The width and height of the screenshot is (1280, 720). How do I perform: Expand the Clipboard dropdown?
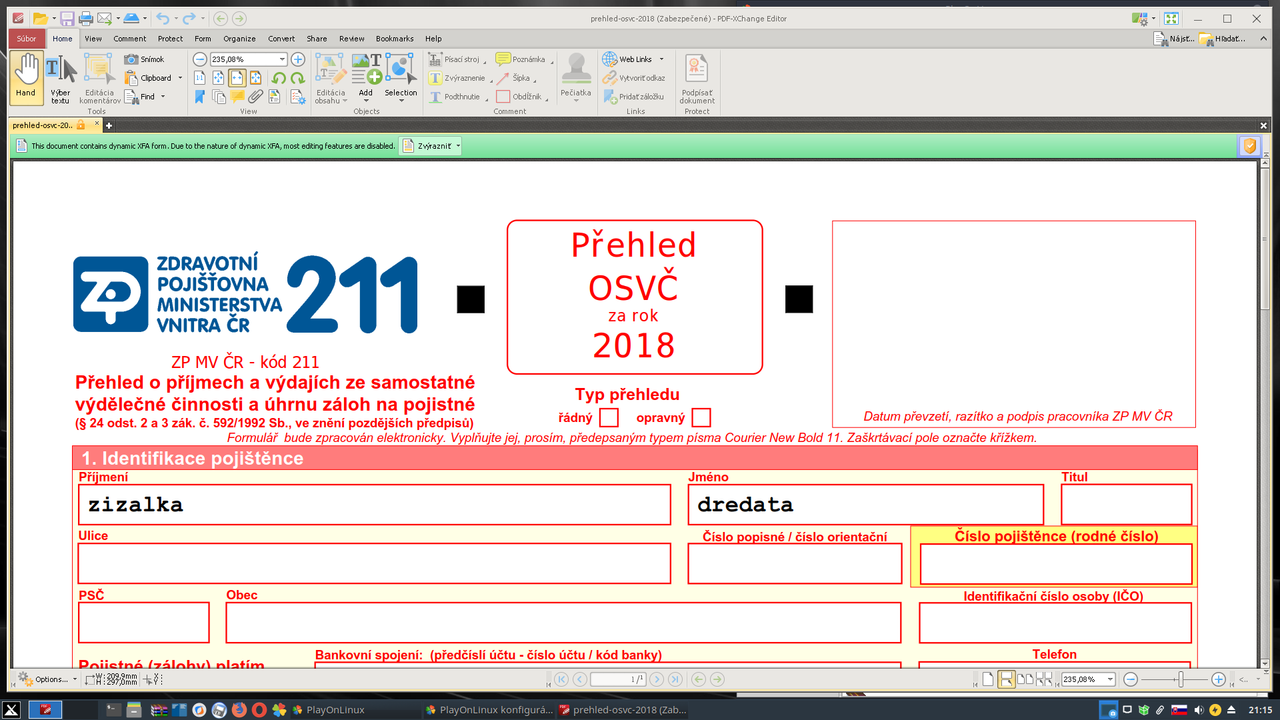click(x=180, y=78)
